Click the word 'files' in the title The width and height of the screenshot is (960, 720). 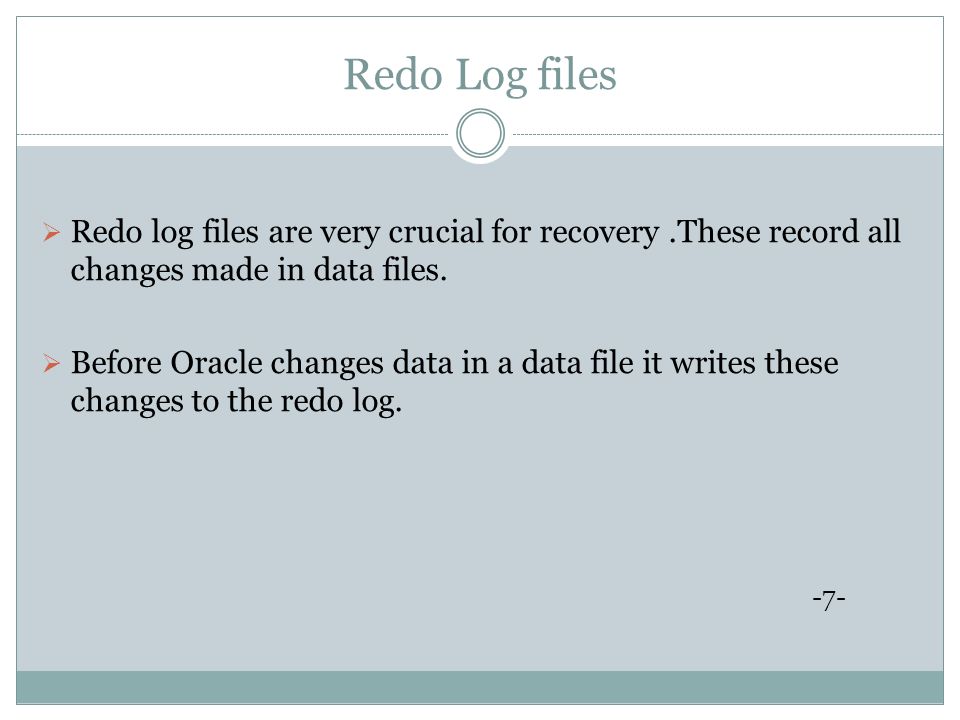click(577, 73)
